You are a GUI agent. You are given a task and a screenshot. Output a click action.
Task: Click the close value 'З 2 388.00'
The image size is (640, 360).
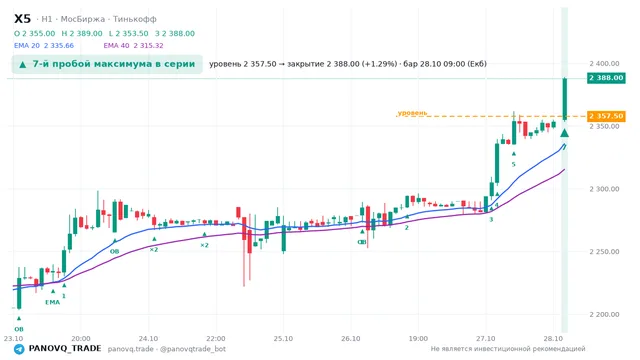(175, 33)
